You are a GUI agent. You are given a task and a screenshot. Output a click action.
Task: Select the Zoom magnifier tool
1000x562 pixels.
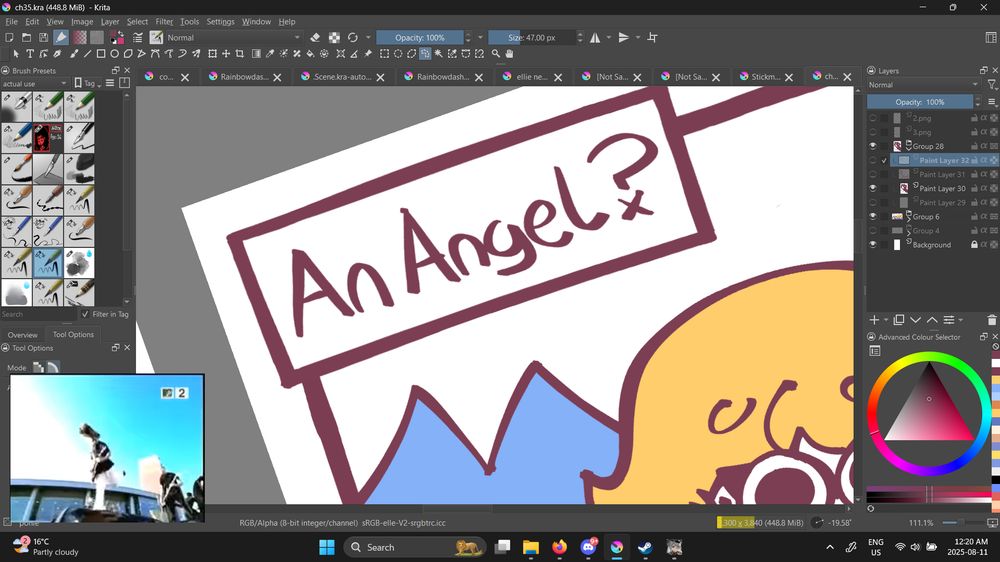click(496, 54)
